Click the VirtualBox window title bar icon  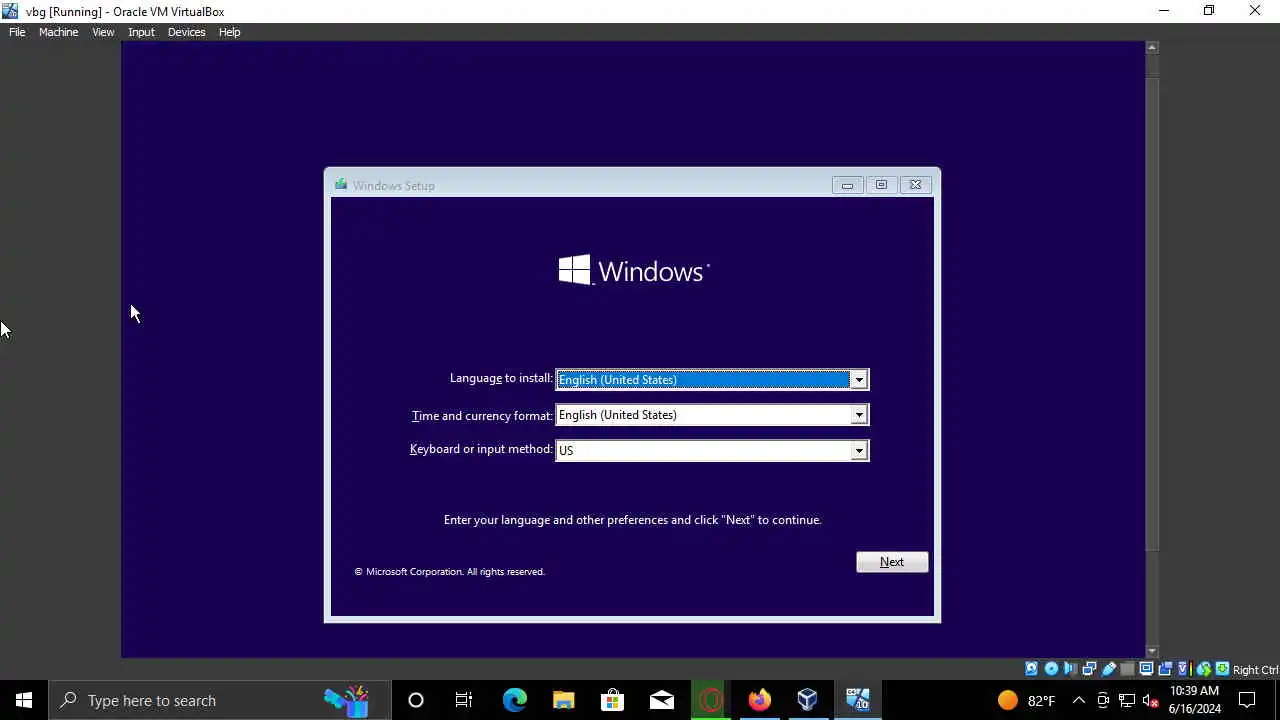click(10, 11)
